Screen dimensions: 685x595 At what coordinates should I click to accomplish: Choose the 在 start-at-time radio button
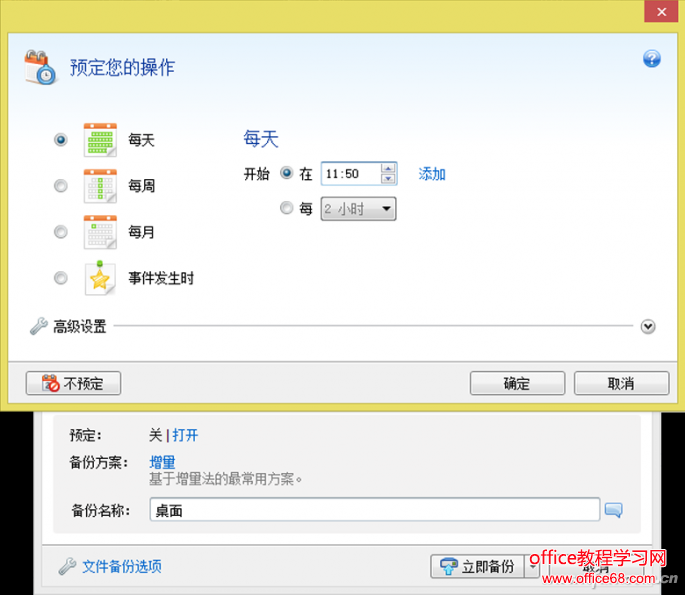pos(287,173)
